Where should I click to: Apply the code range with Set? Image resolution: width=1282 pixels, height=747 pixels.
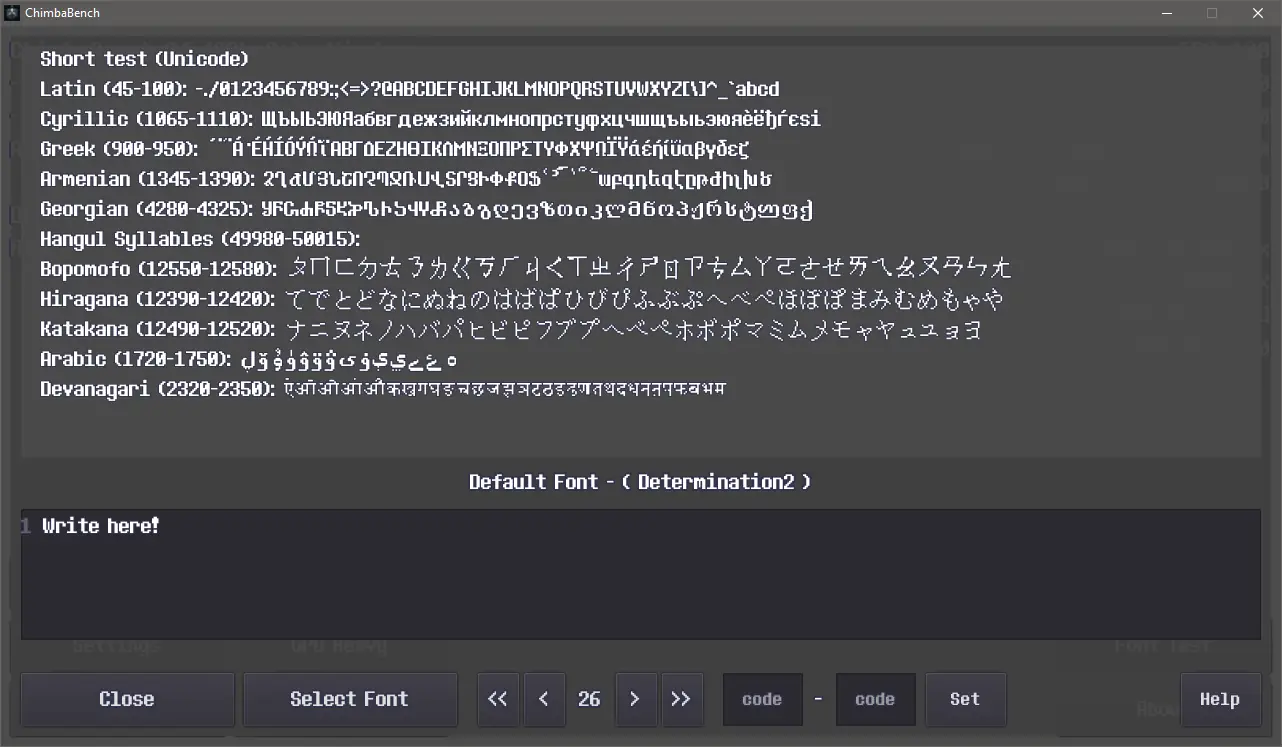click(x=965, y=699)
